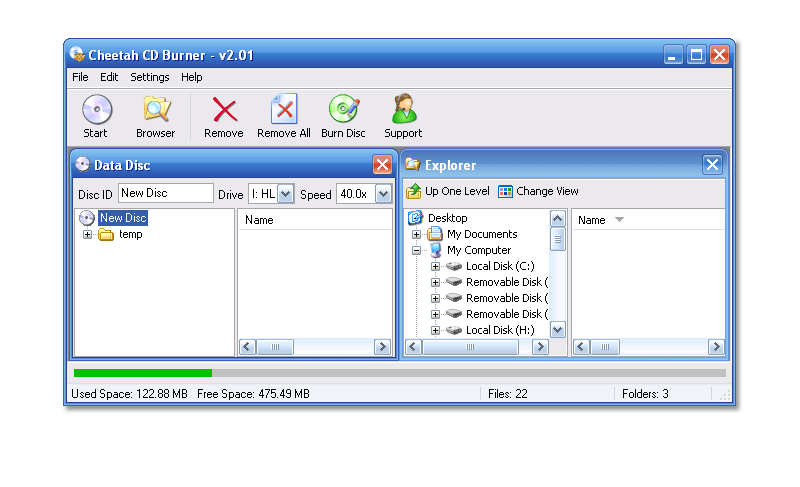The width and height of the screenshot is (800, 487).
Task: Select Desktop in the Explorer tree
Action: point(447,218)
